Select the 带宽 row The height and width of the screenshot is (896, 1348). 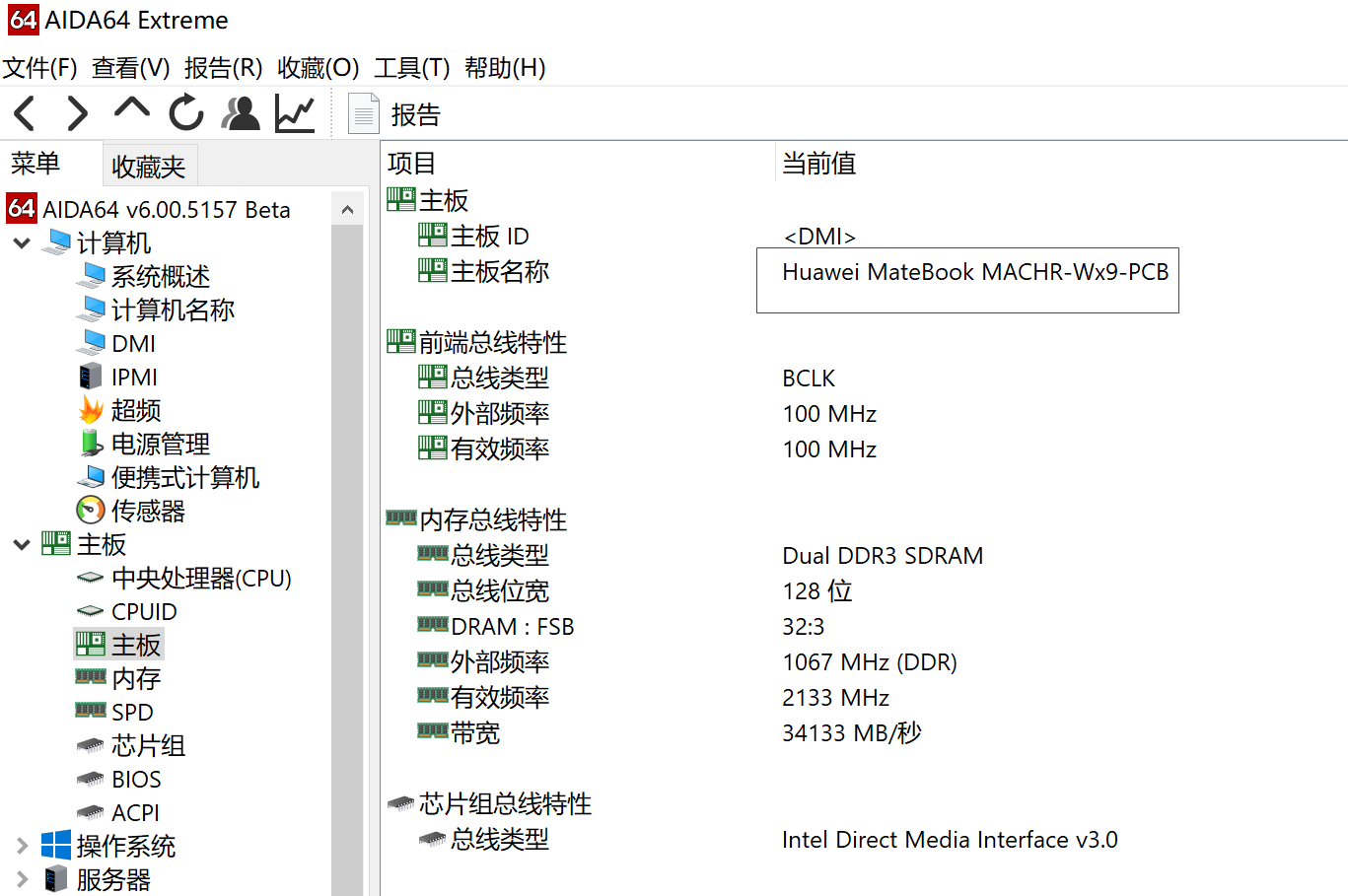[459, 733]
